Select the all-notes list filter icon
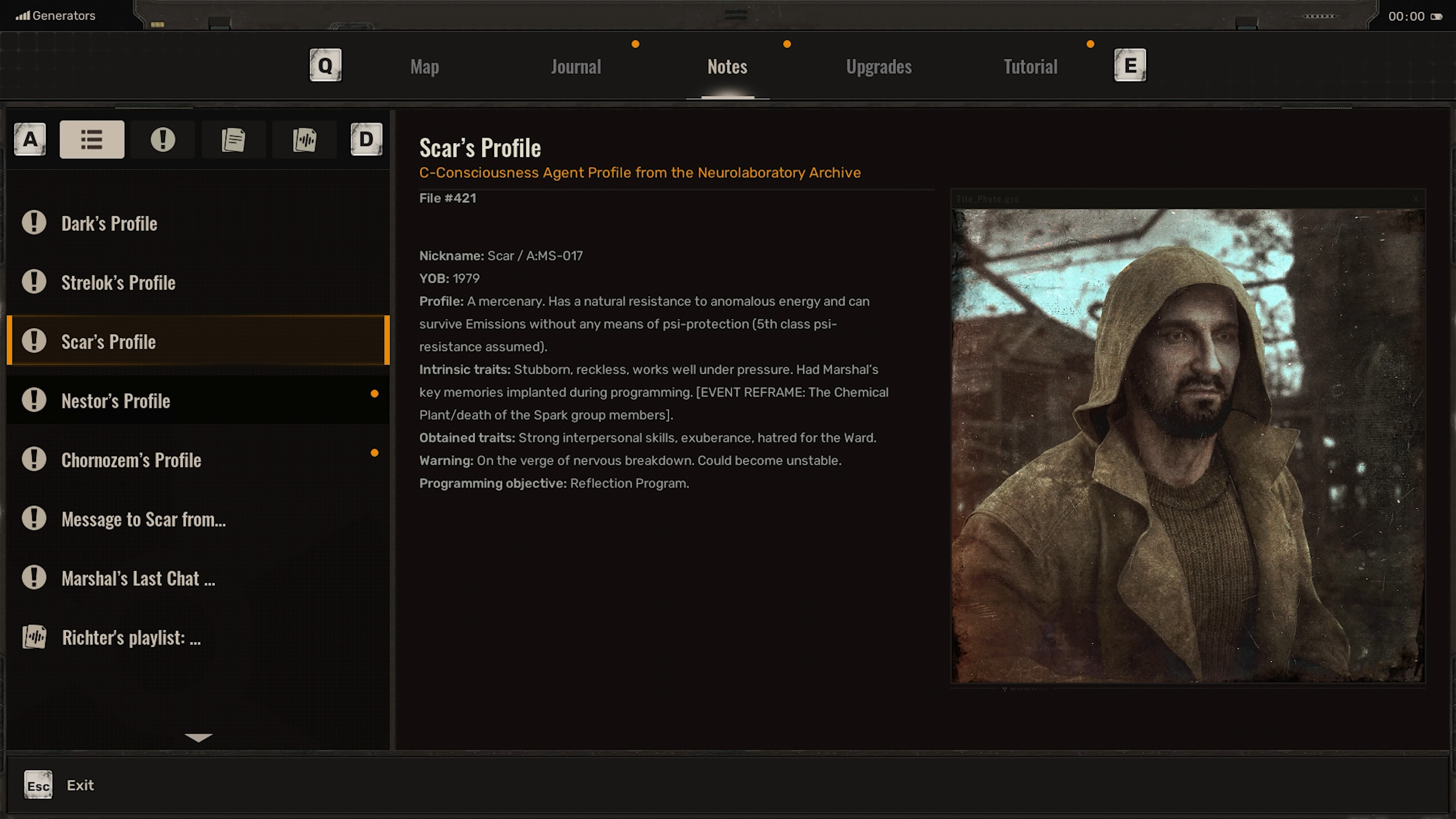 point(91,139)
